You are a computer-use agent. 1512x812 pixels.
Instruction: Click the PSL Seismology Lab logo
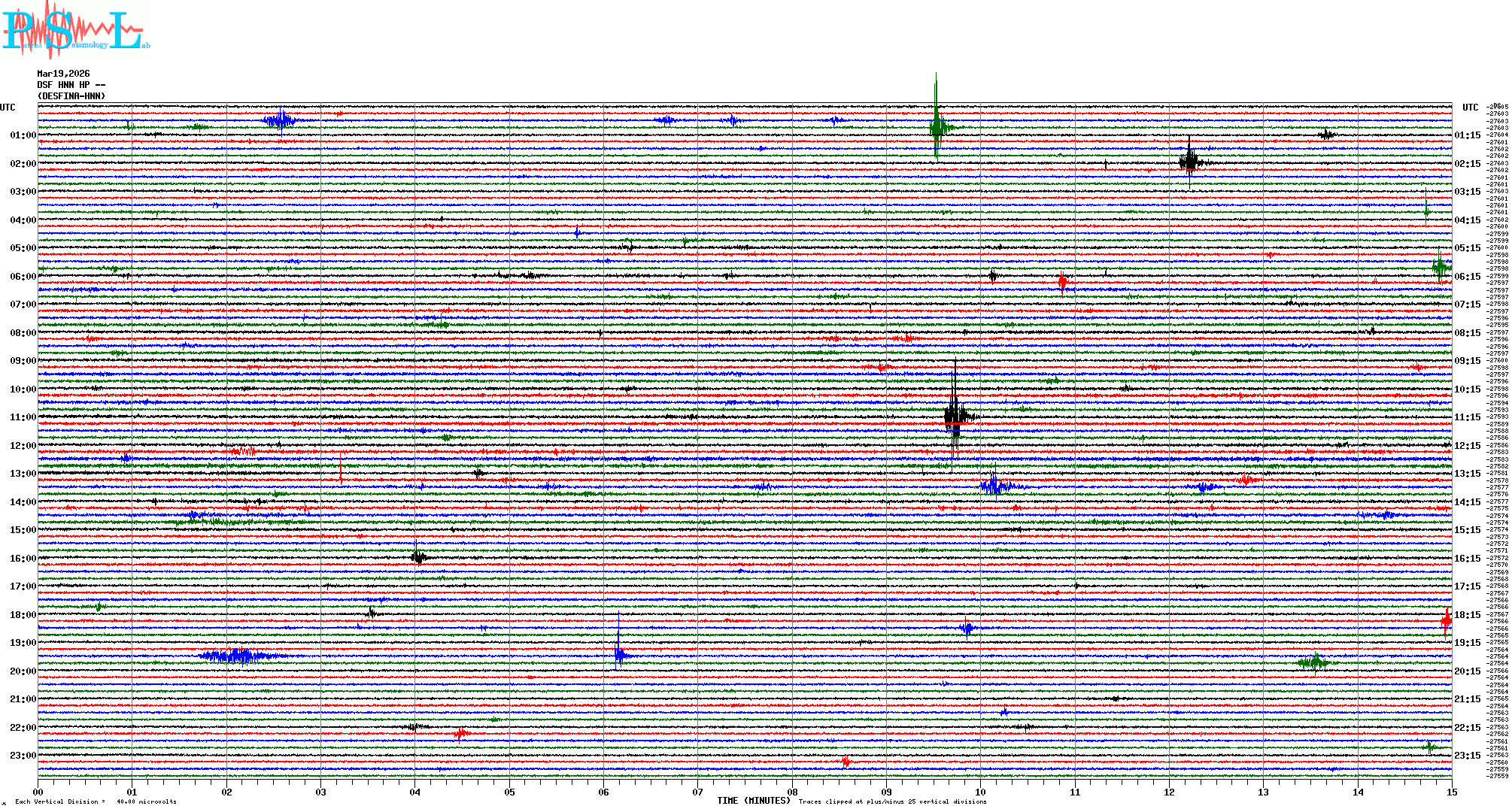pyautogui.click(x=74, y=30)
